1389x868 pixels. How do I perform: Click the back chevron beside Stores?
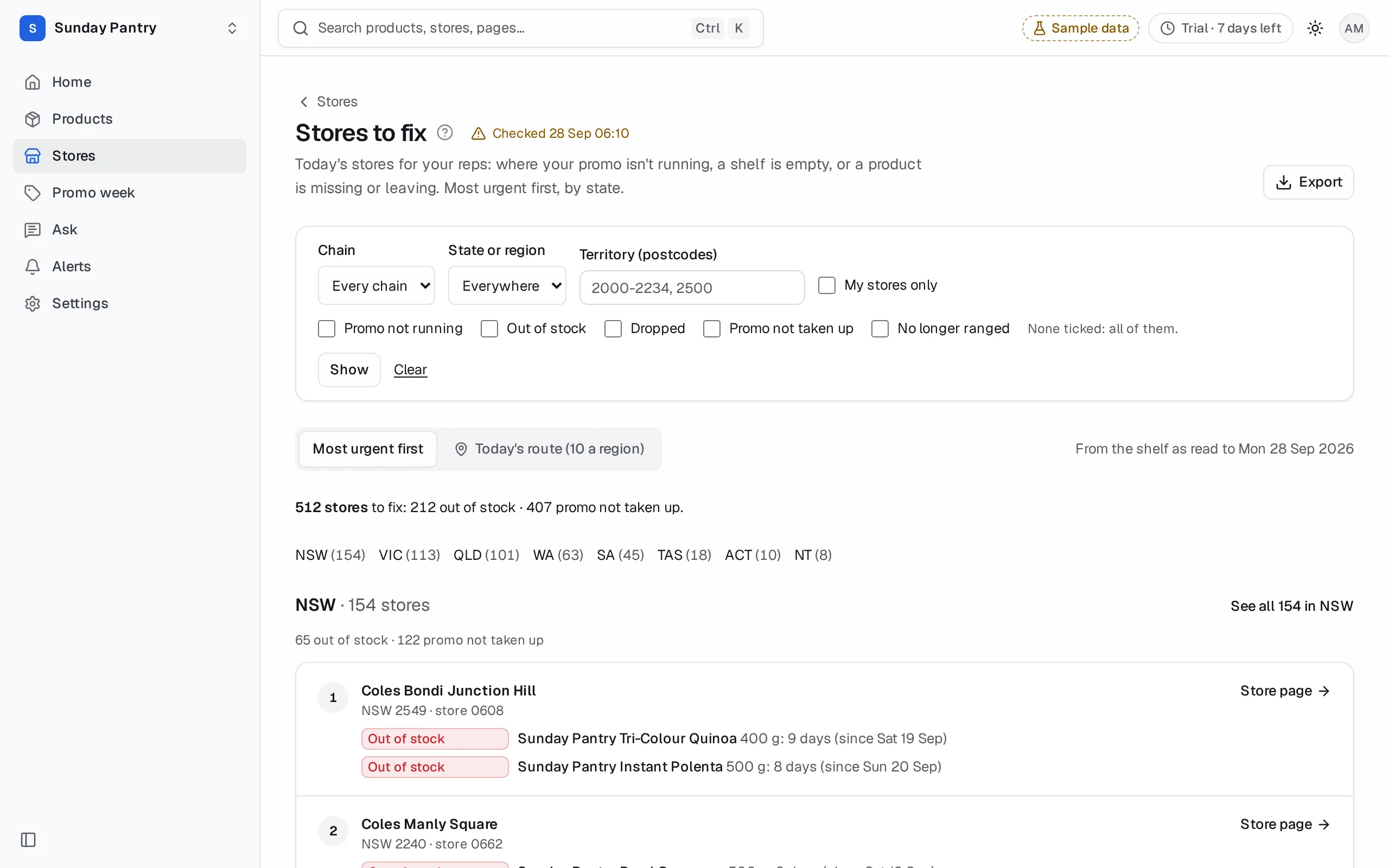pyautogui.click(x=304, y=101)
